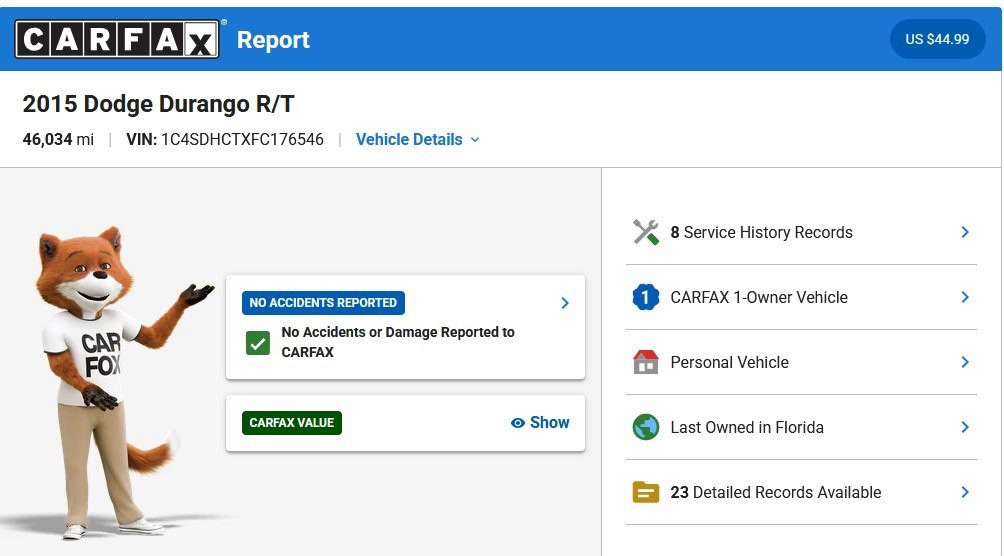1004x556 pixels.
Task: Click the house Personal Vehicle icon
Action: click(645, 362)
